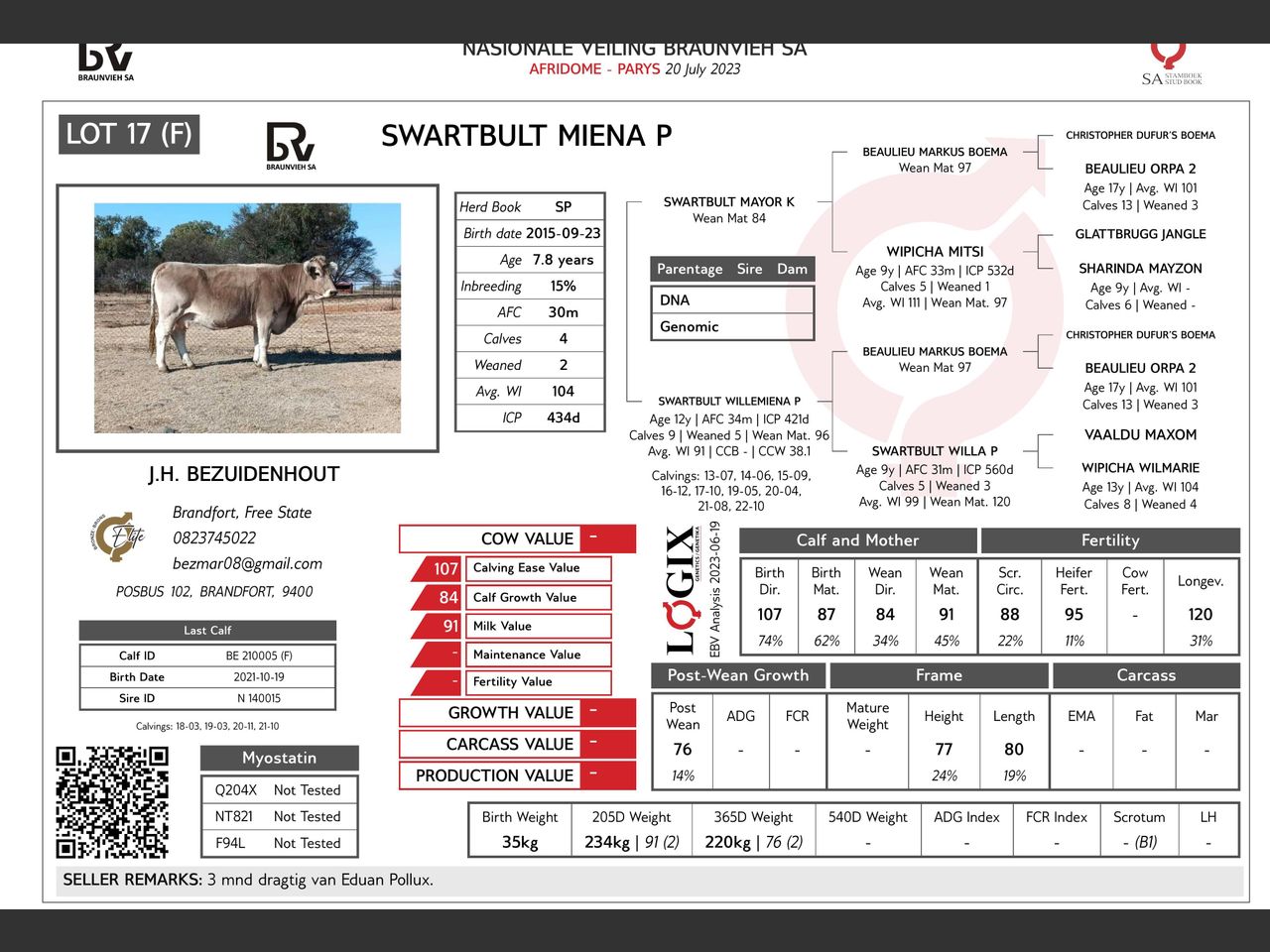Screen dimensions: 1270x952
Task: Click the red 91 Milk Value tag
Action: click(x=438, y=626)
